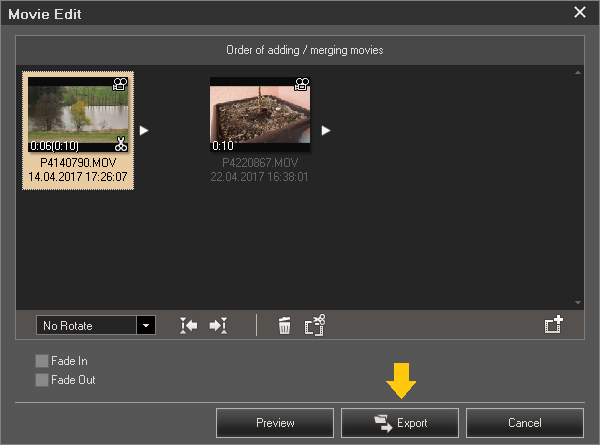Click the 0:06(0:10) duration label
The height and width of the screenshot is (445, 600).
pyautogui.click(x=54, y=146)
